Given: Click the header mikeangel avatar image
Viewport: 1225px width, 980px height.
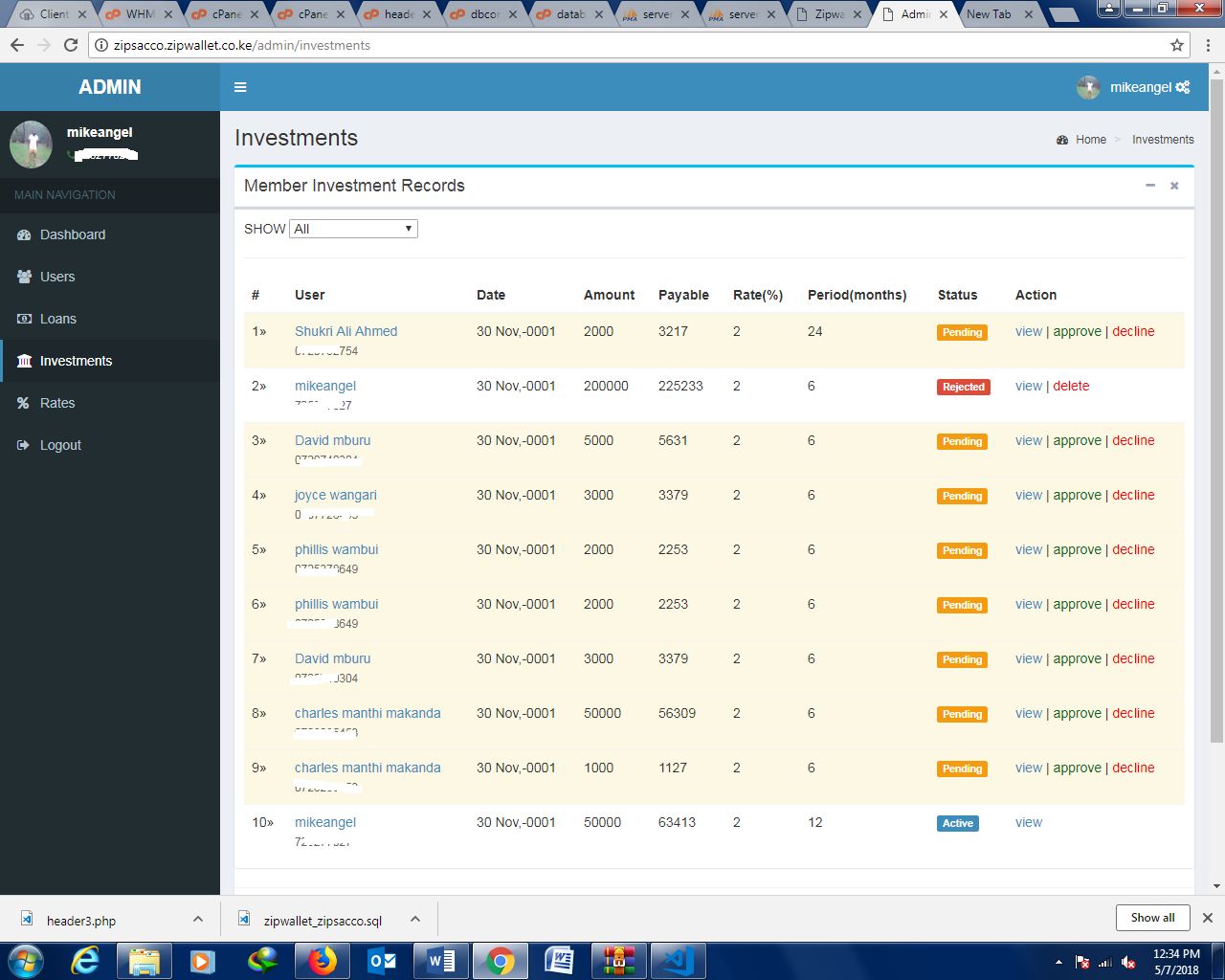Looking at the screenshot, I should tap(1088, 87).
